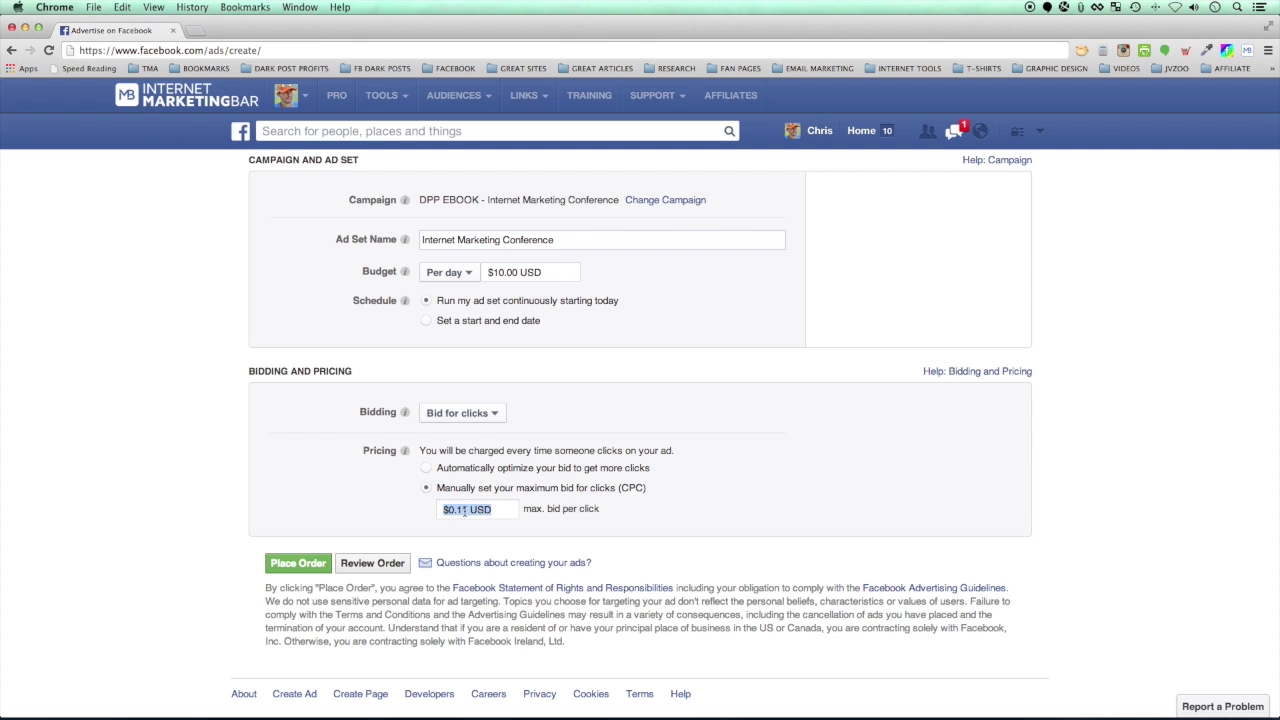1280x720 pixels.
Task: Click the info icon next to Schedule
Action: pyautogui.click(x=405, y=301)
